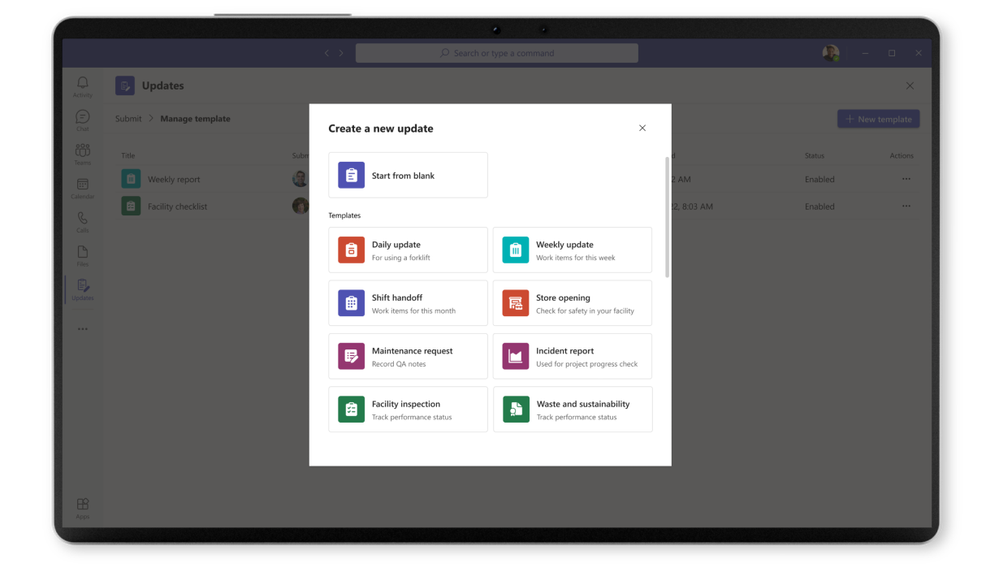Click Enabled status for Weekly report
This screenshot has width=999, height=569.
tap(819, 180)
